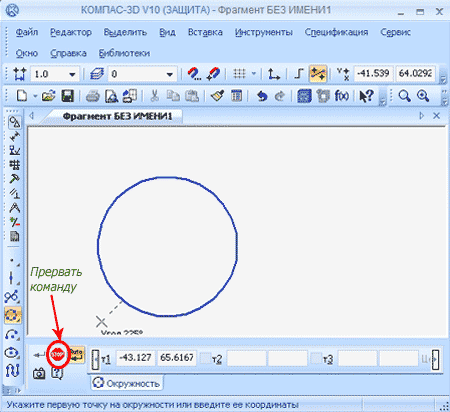This screenshot has height=412, width=450.
Task: Open the Вставка menu
Action: (x=205, y=32)
